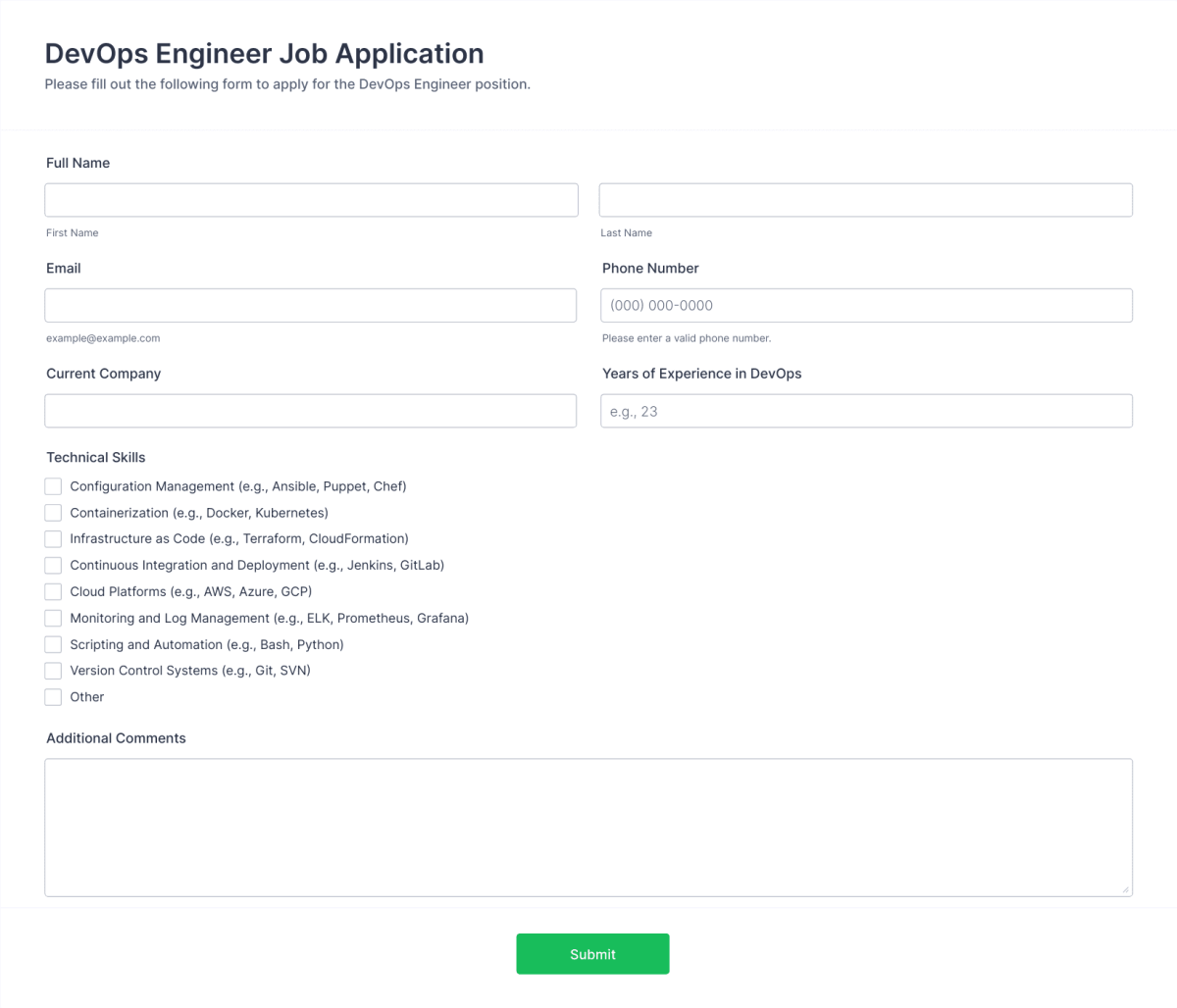Click the Technical Skills section label

point(95,457)
